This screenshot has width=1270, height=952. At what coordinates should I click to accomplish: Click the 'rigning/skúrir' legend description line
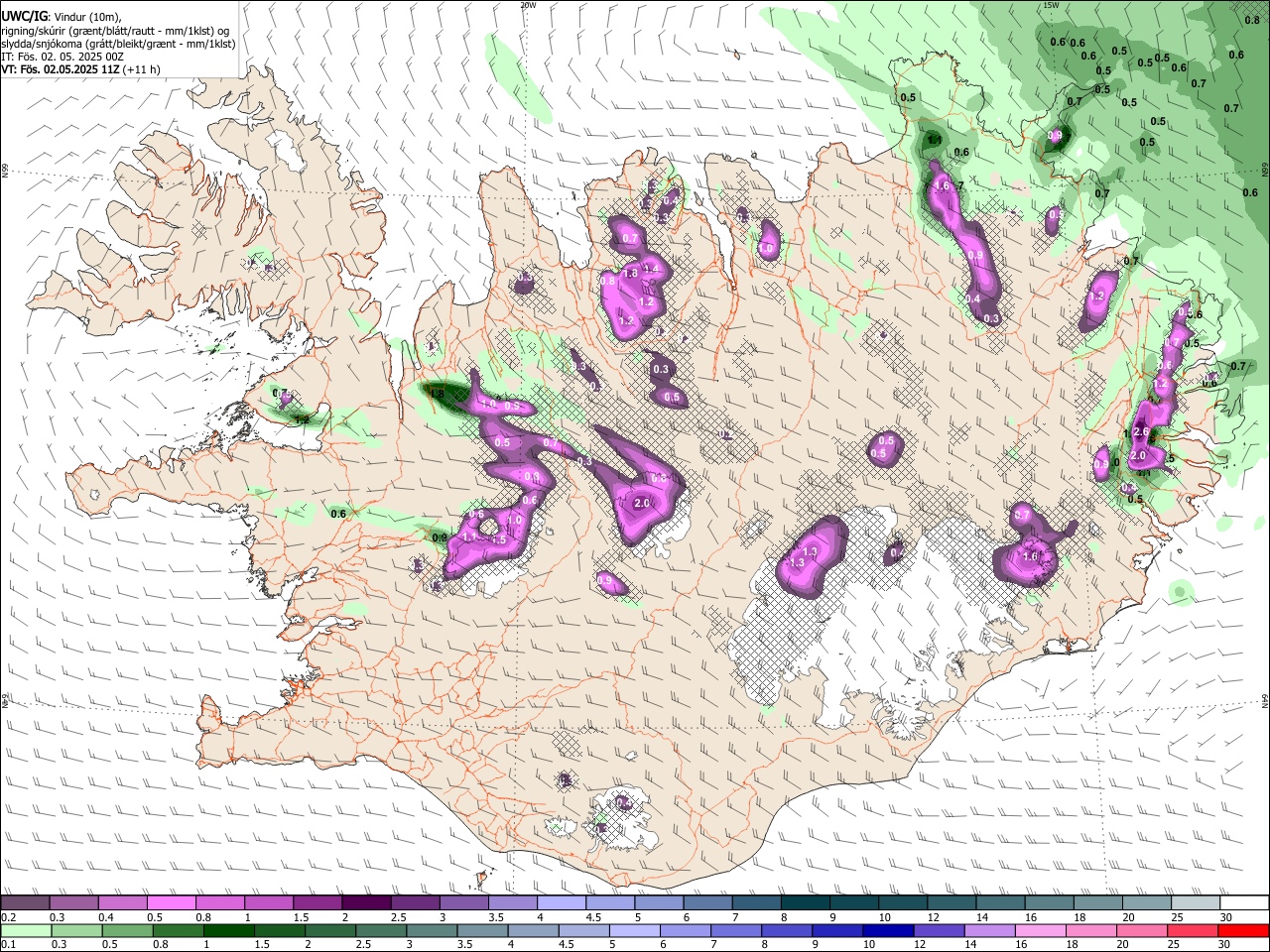click(x=115, y=30)
